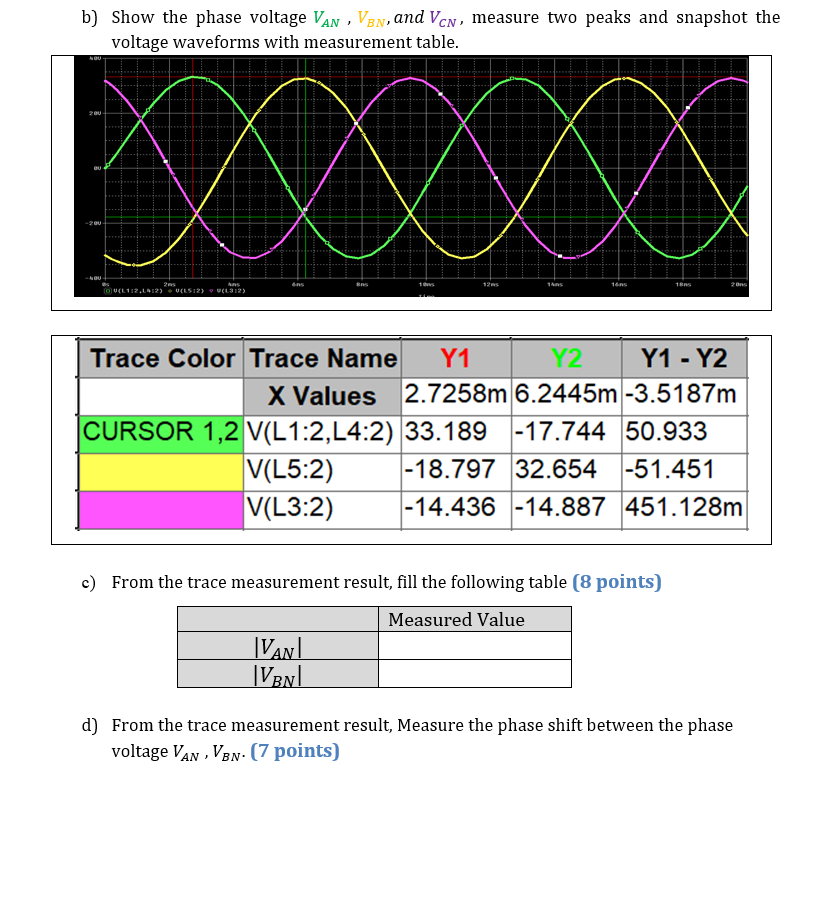Screen dimensions: 819x903
Task: Select the CURSOR 1,2 highlighted cell
Action: (160, 433)
